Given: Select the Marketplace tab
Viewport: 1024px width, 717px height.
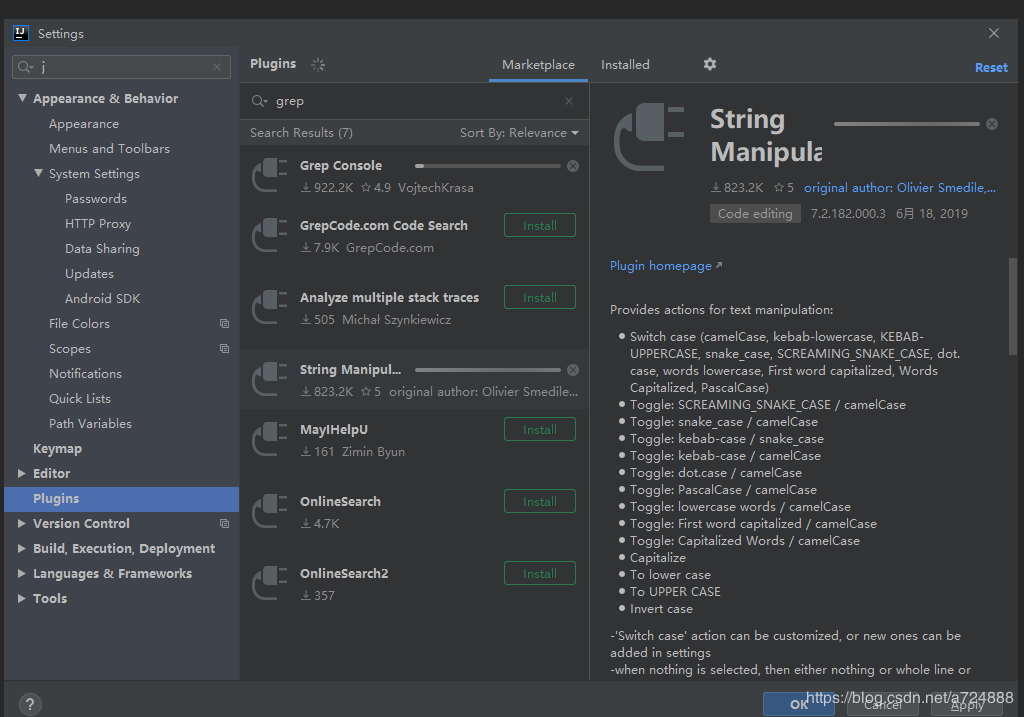Looking at the screenshot, I should click(x=538, y=65).
